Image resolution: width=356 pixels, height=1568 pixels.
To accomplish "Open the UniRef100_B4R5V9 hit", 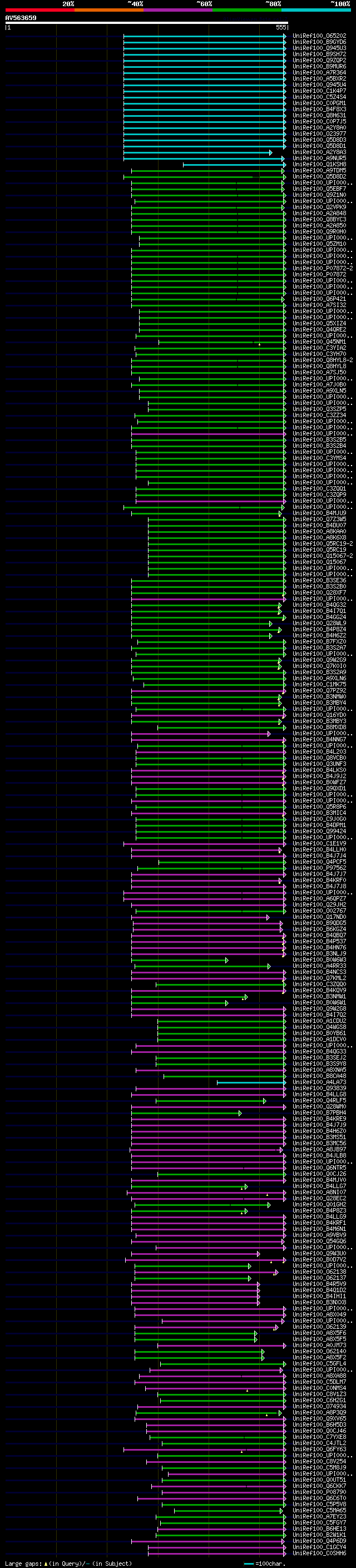I will 319,1284.
